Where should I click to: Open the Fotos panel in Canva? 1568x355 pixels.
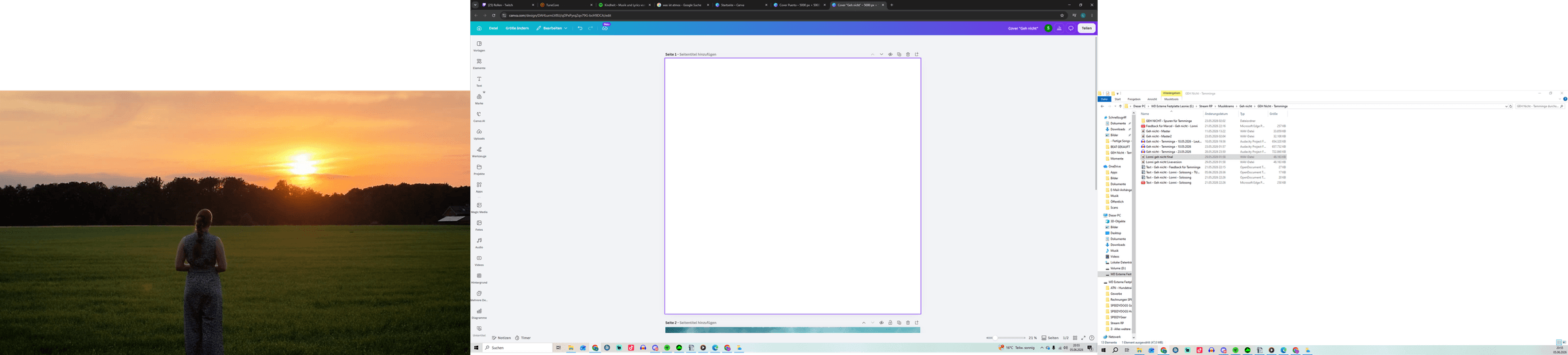(x=479, y=225)
